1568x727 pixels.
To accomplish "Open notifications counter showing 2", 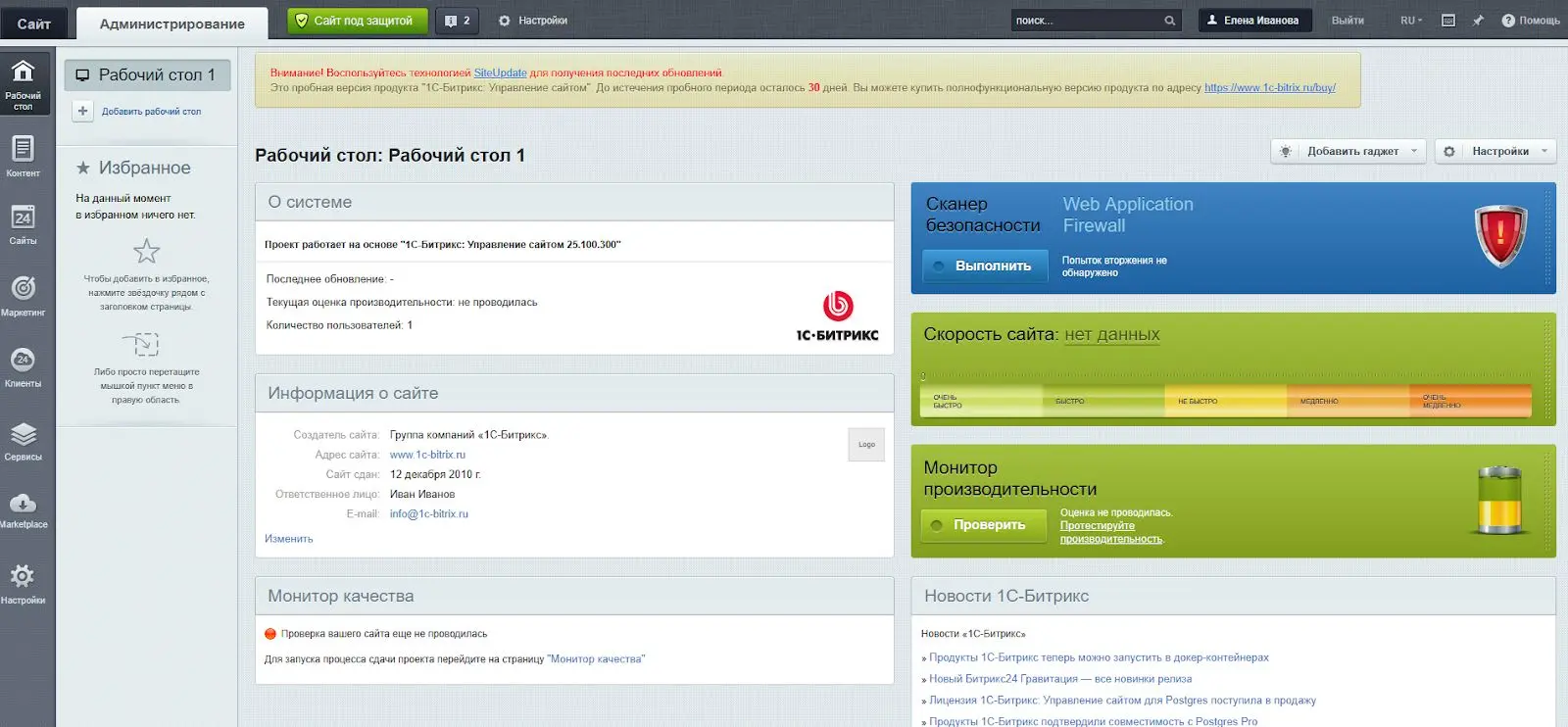I will (x=457, y=21).
